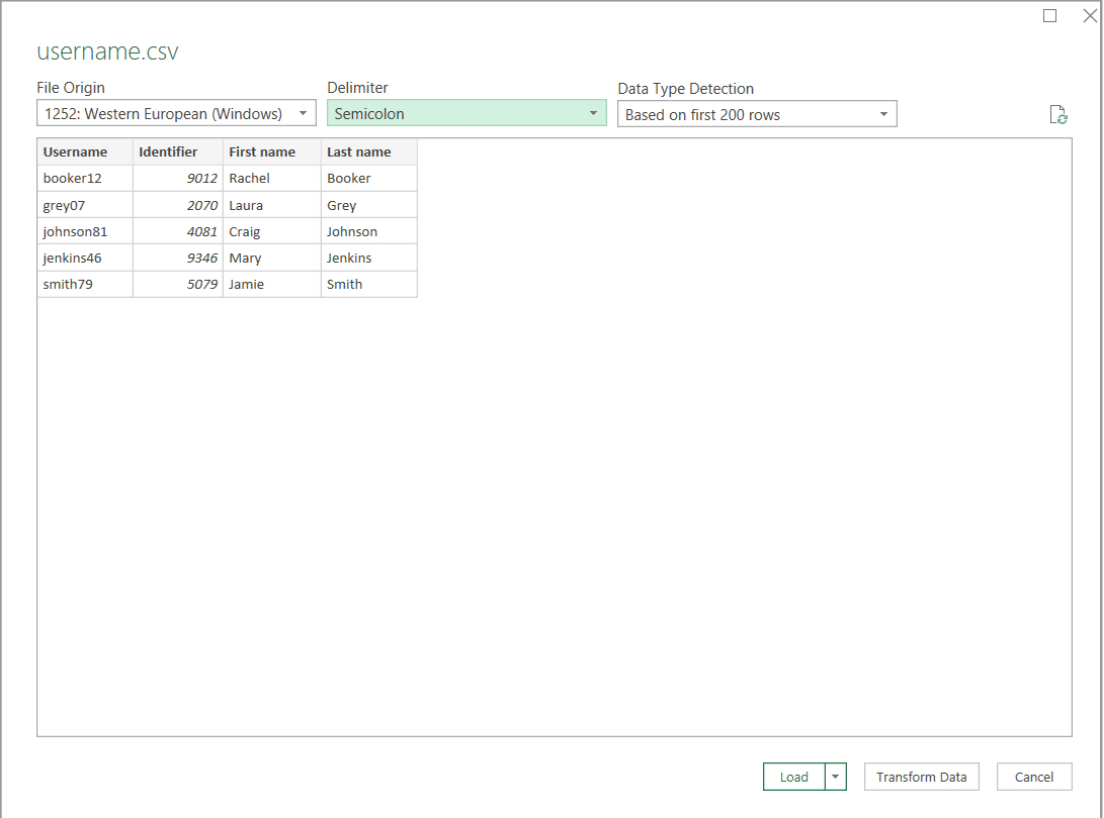Open the Delimiter dropdown

[x=594, y=113]
